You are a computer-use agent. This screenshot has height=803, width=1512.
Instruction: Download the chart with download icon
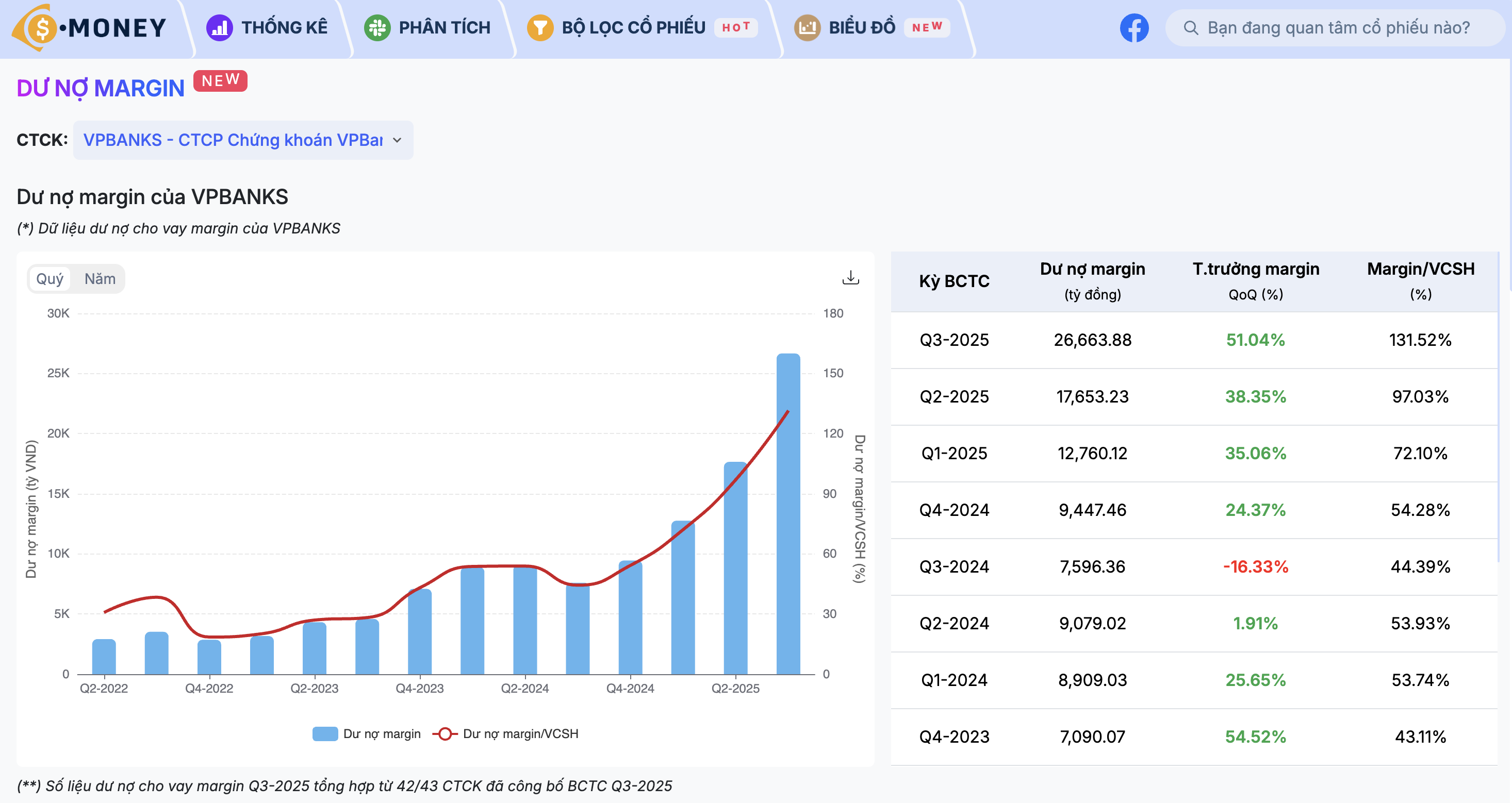[850, 277]
